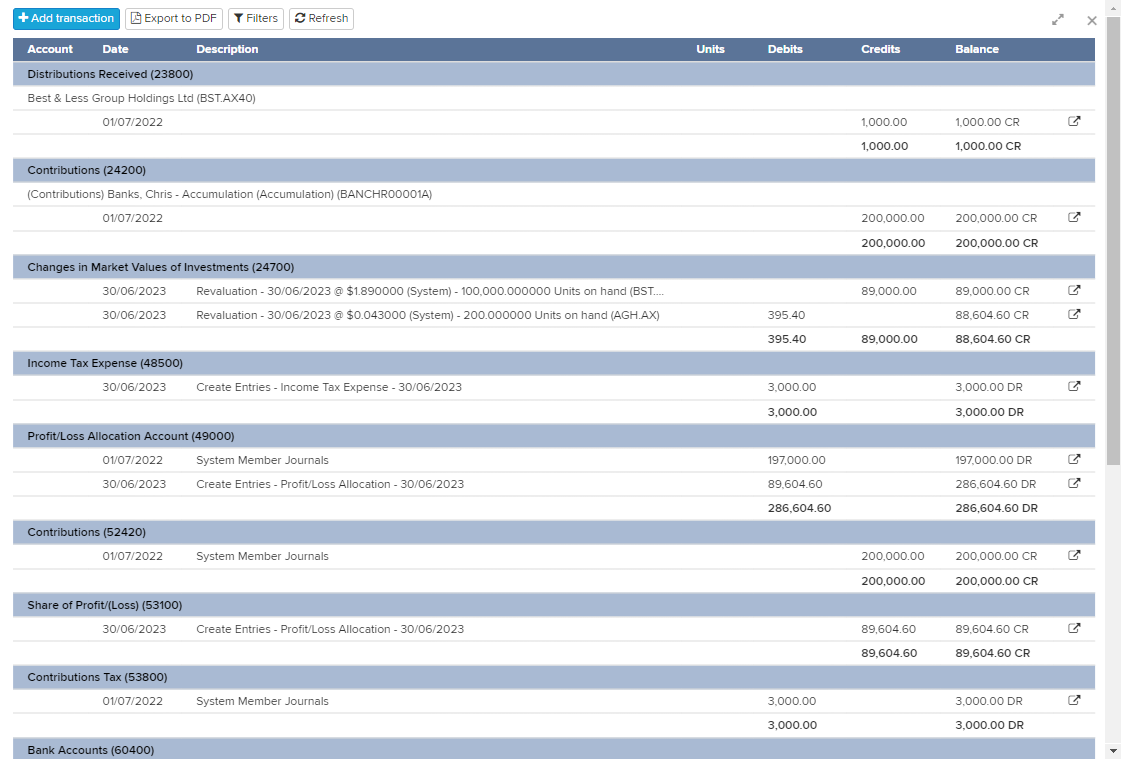
Task: Sort transactions by the Date column header
Action: (x=114, y=49)
